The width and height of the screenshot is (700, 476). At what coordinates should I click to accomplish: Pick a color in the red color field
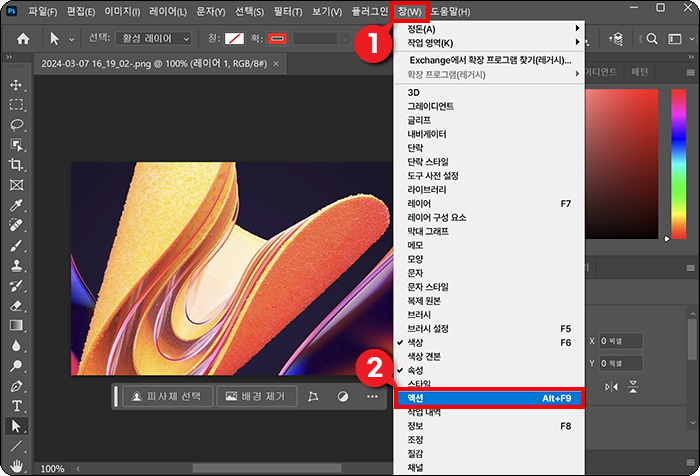click(x=621, y=164)
